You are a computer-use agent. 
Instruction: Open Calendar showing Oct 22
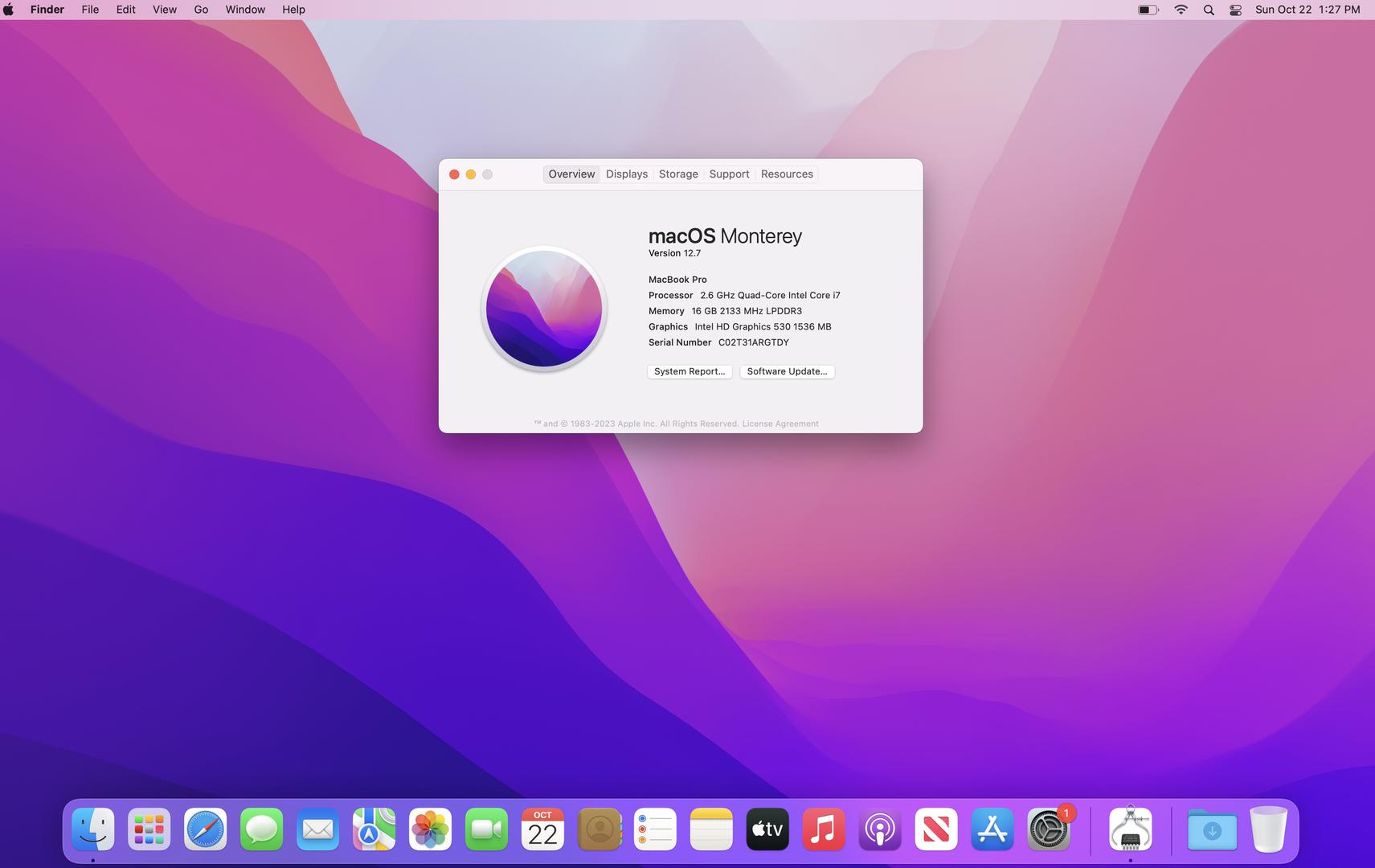(543, 829)
